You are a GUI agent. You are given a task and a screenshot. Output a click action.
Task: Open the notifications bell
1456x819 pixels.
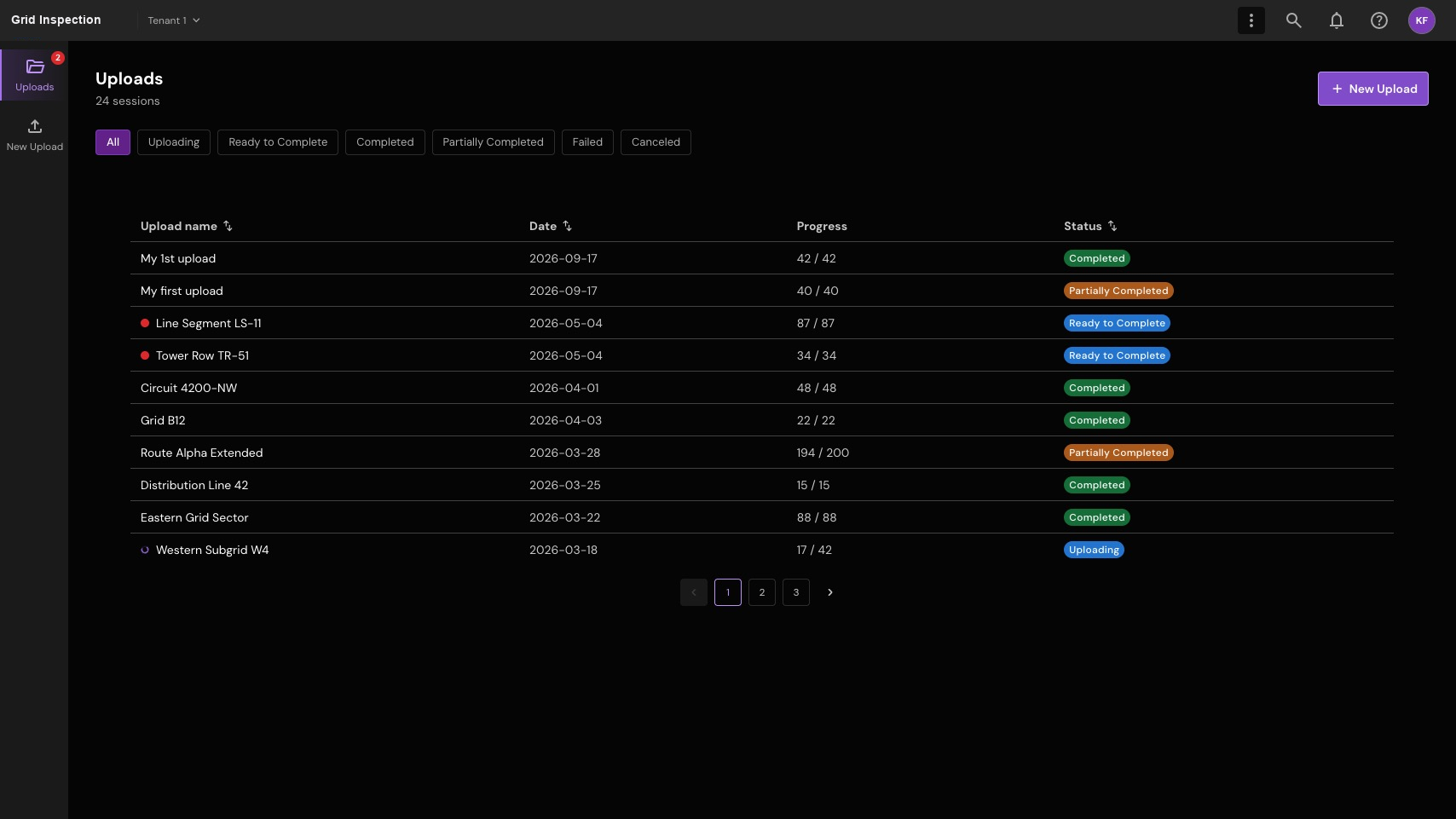click(x=1336, y=20)
